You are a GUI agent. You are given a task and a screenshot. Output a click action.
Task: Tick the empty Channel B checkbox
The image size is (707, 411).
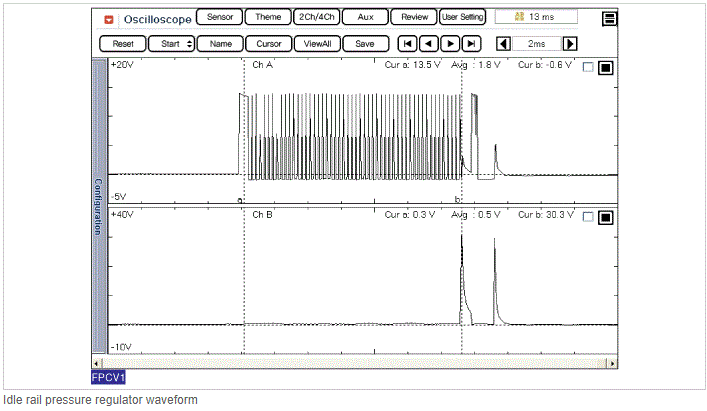tap(588, 216)
